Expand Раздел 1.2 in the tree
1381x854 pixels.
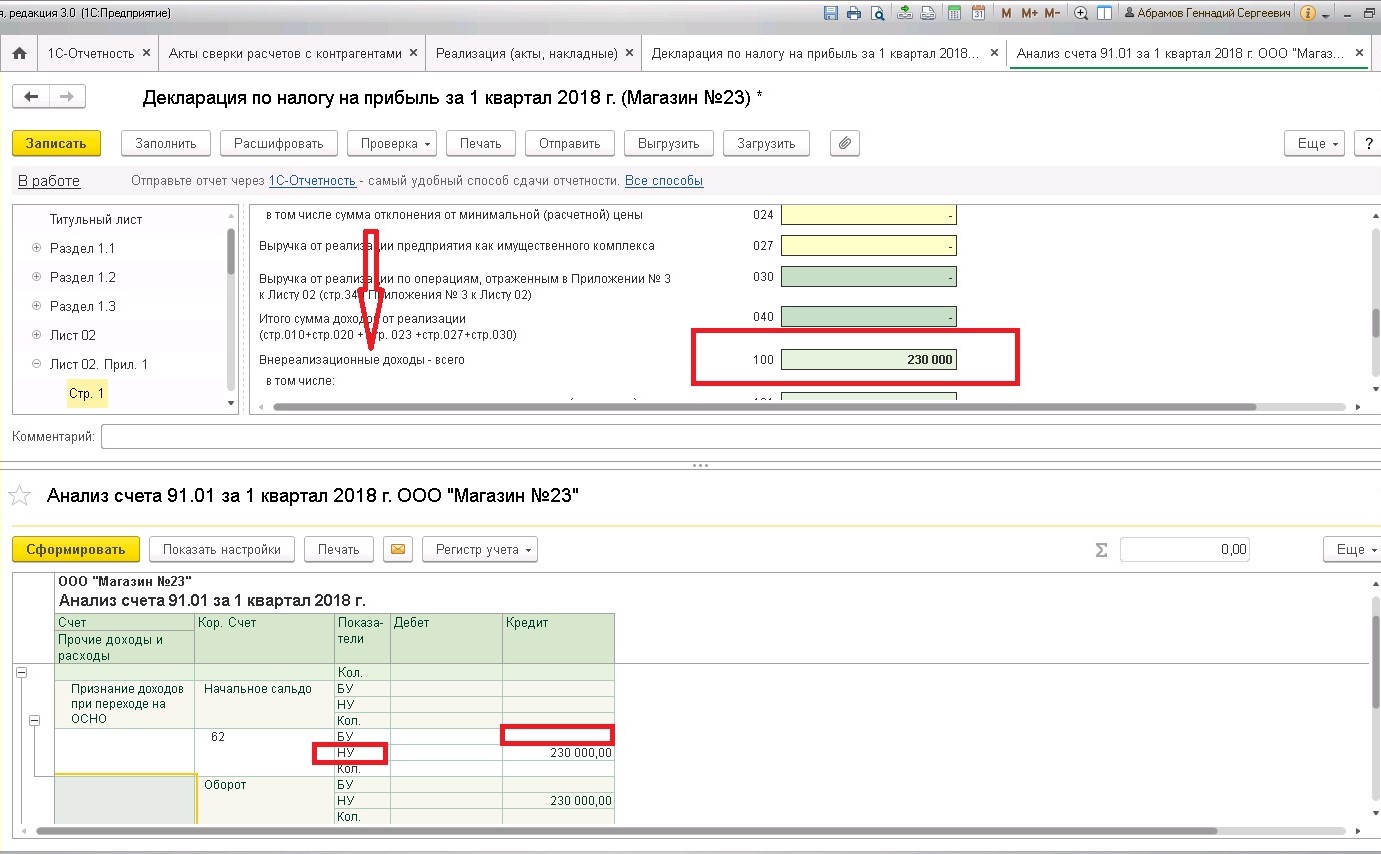click(37, 277)
